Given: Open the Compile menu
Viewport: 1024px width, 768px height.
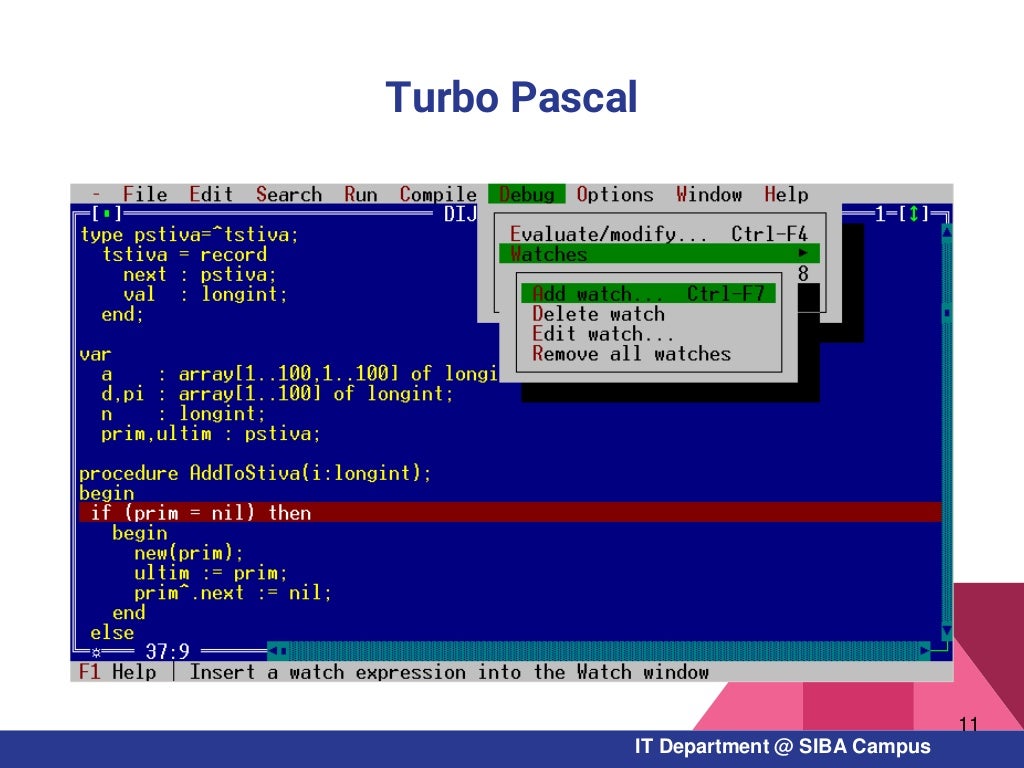Looking at the screenshot, I should [438, 195].
